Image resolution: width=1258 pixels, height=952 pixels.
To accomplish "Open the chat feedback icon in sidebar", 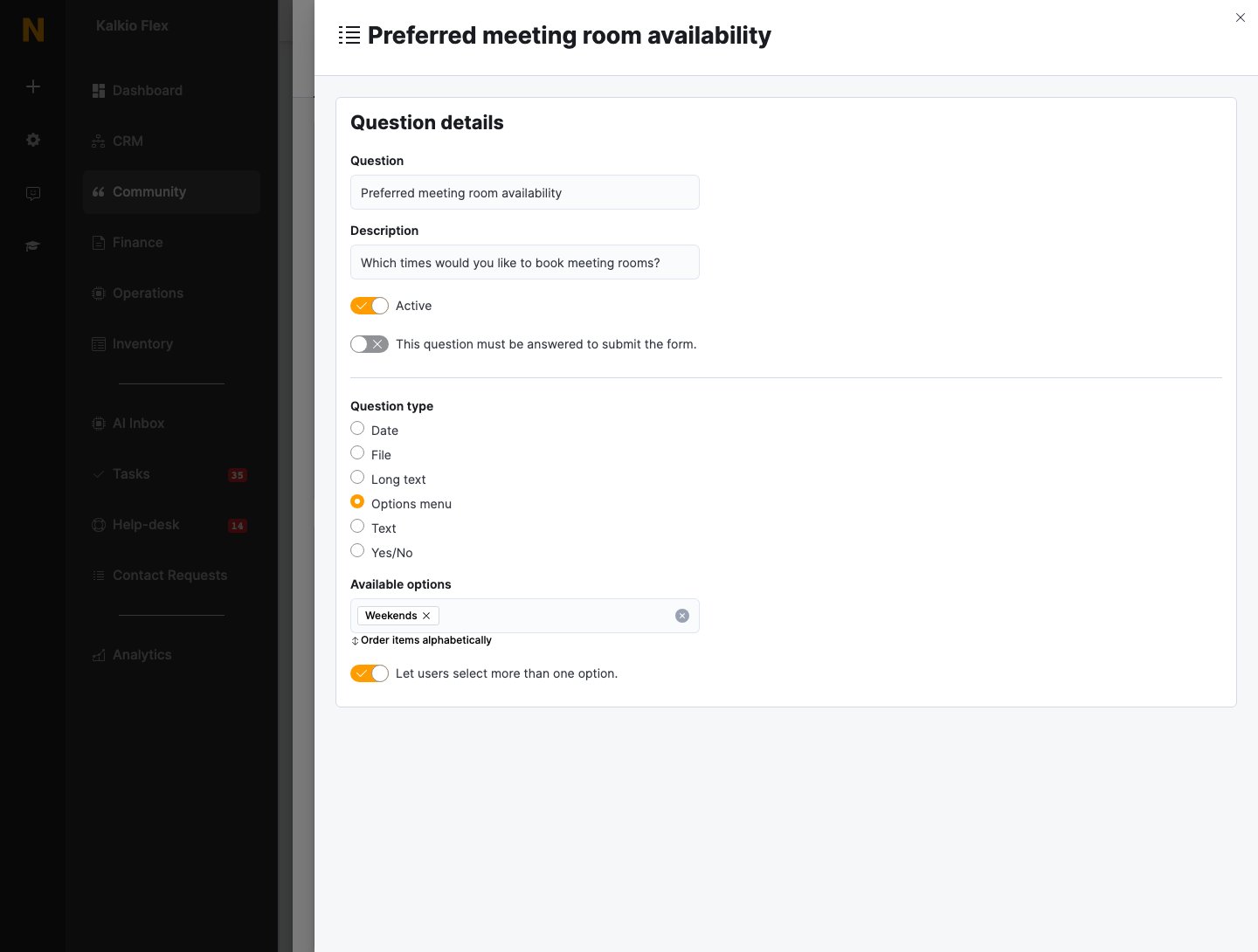I will click(x=33, y=193).
